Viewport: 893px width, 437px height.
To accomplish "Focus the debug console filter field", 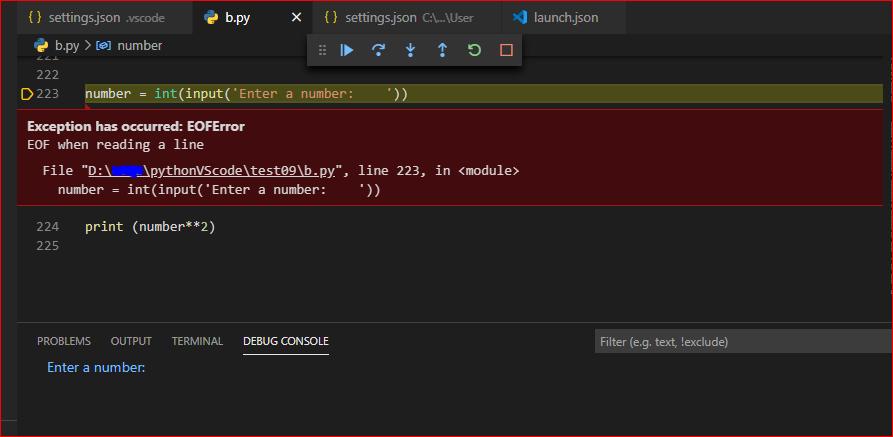I will click(743, 342).
